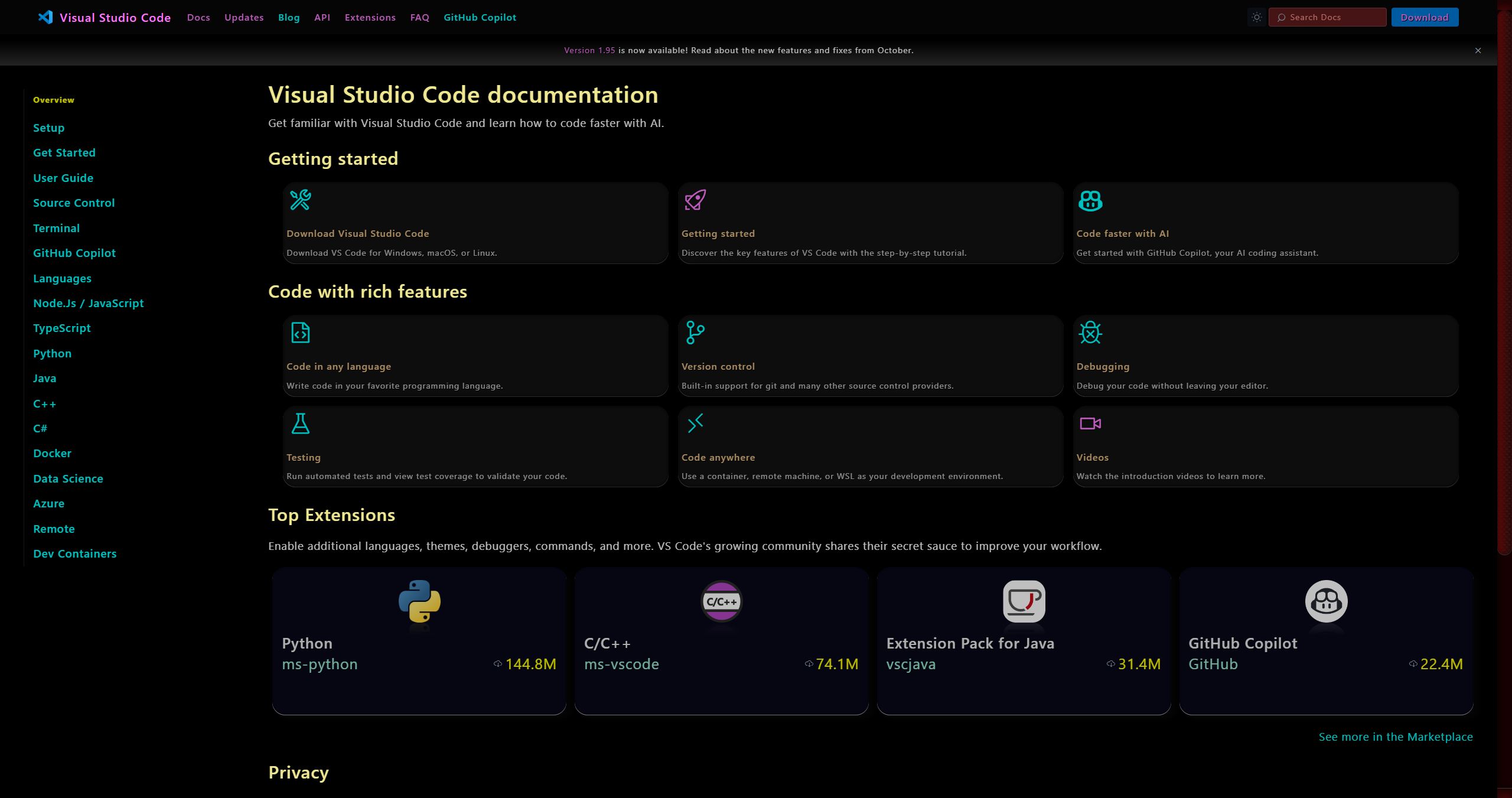Open the Videos card title
Image resolution: width=1512 pixels, height=798 pixels.
1093,458
